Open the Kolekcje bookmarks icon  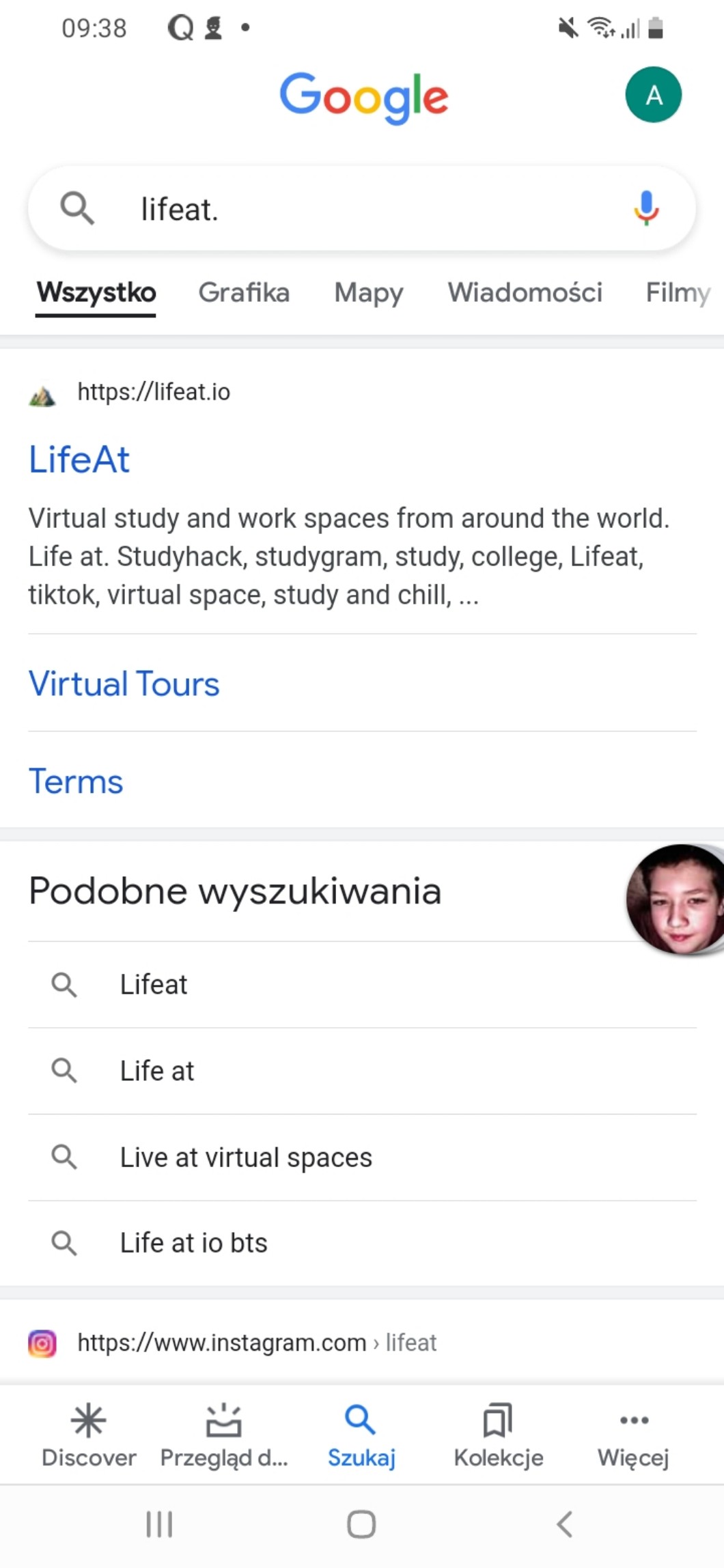498,1421
